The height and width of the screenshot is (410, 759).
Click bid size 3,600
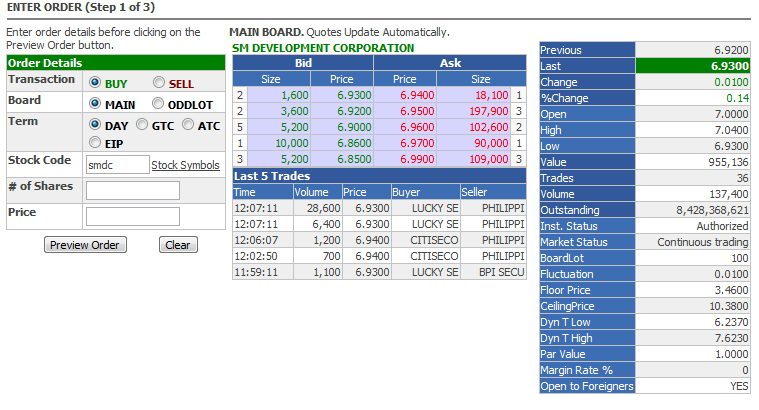click(294, 111)
